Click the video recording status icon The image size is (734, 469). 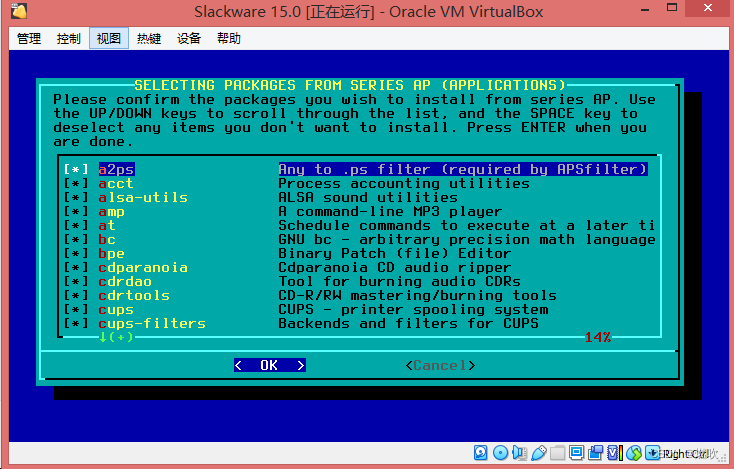tap(596, 453)
